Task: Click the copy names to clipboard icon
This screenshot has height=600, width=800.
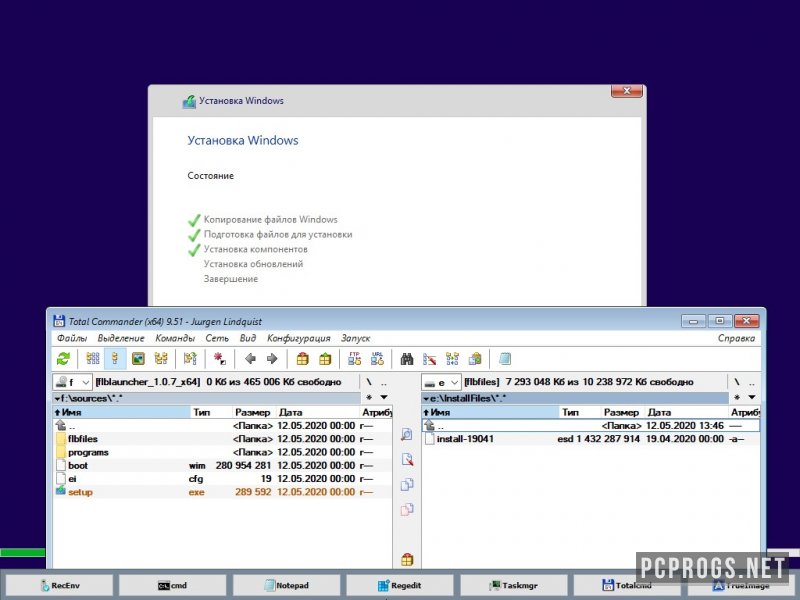Action: (475, 359)
